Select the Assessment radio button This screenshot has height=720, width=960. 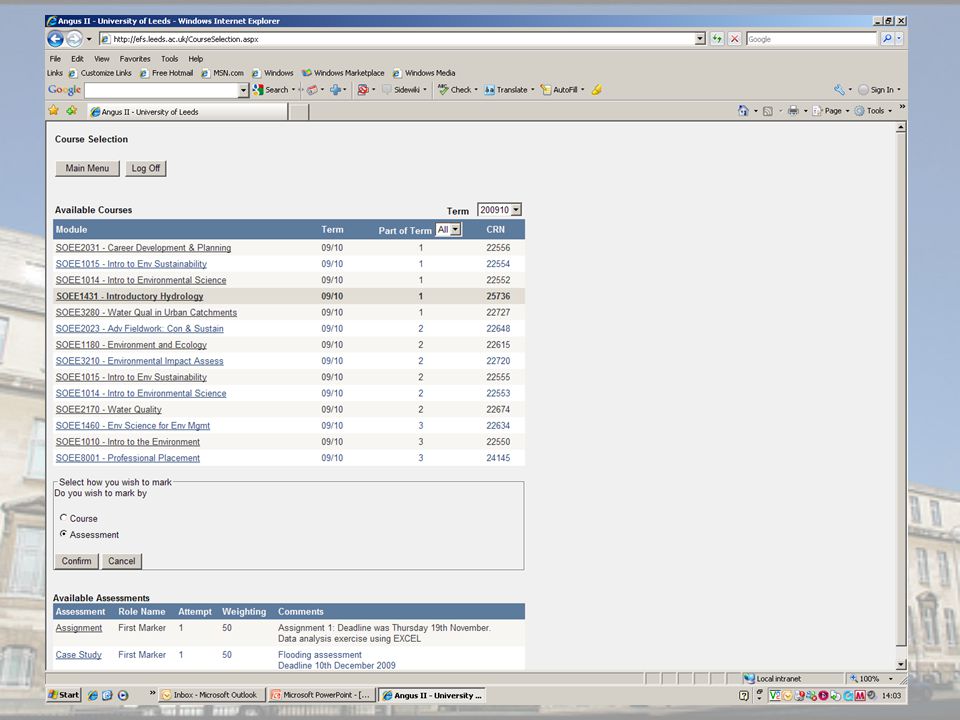click(63, 534)
